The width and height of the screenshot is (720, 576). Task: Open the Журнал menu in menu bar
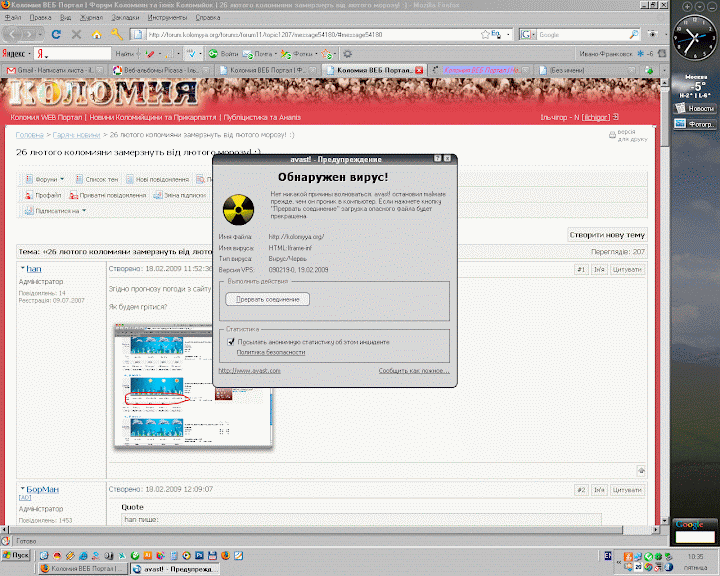90,17
